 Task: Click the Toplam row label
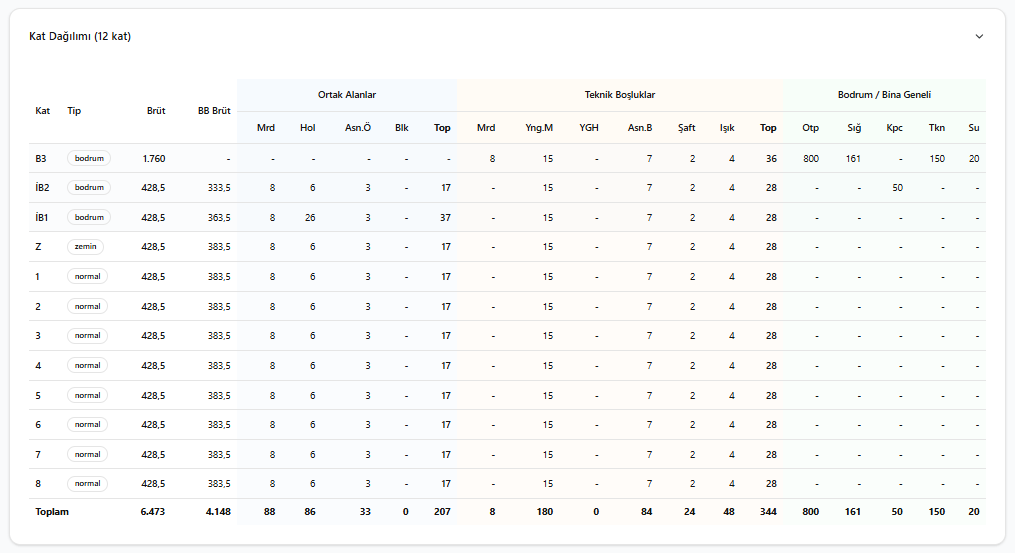[x=52, y=512]
